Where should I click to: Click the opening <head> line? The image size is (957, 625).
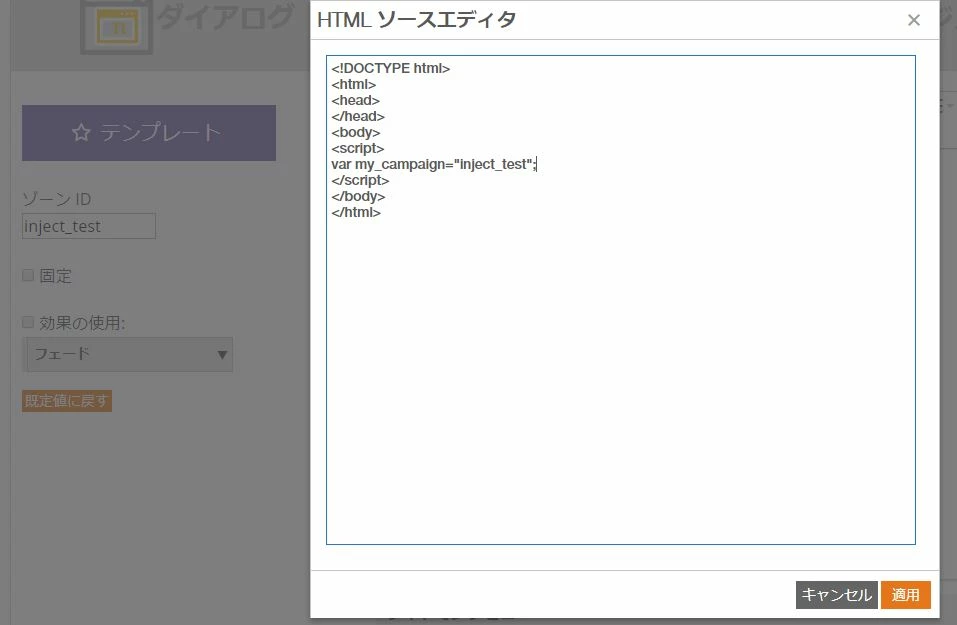pos(355,100)
